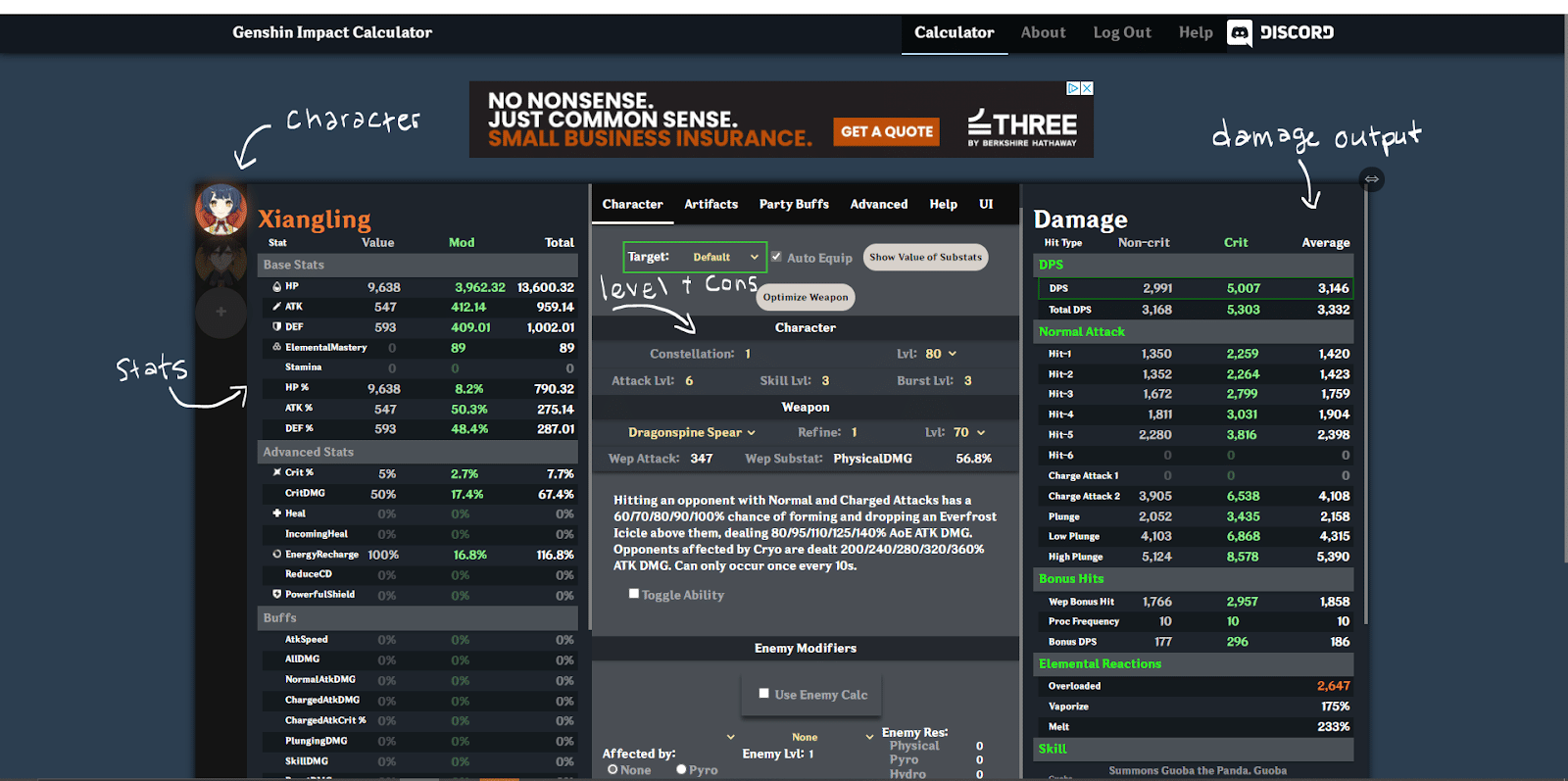Click the ATK sword stat icon
Viewport: 1568px width, 781px height.
pos(277,307)
